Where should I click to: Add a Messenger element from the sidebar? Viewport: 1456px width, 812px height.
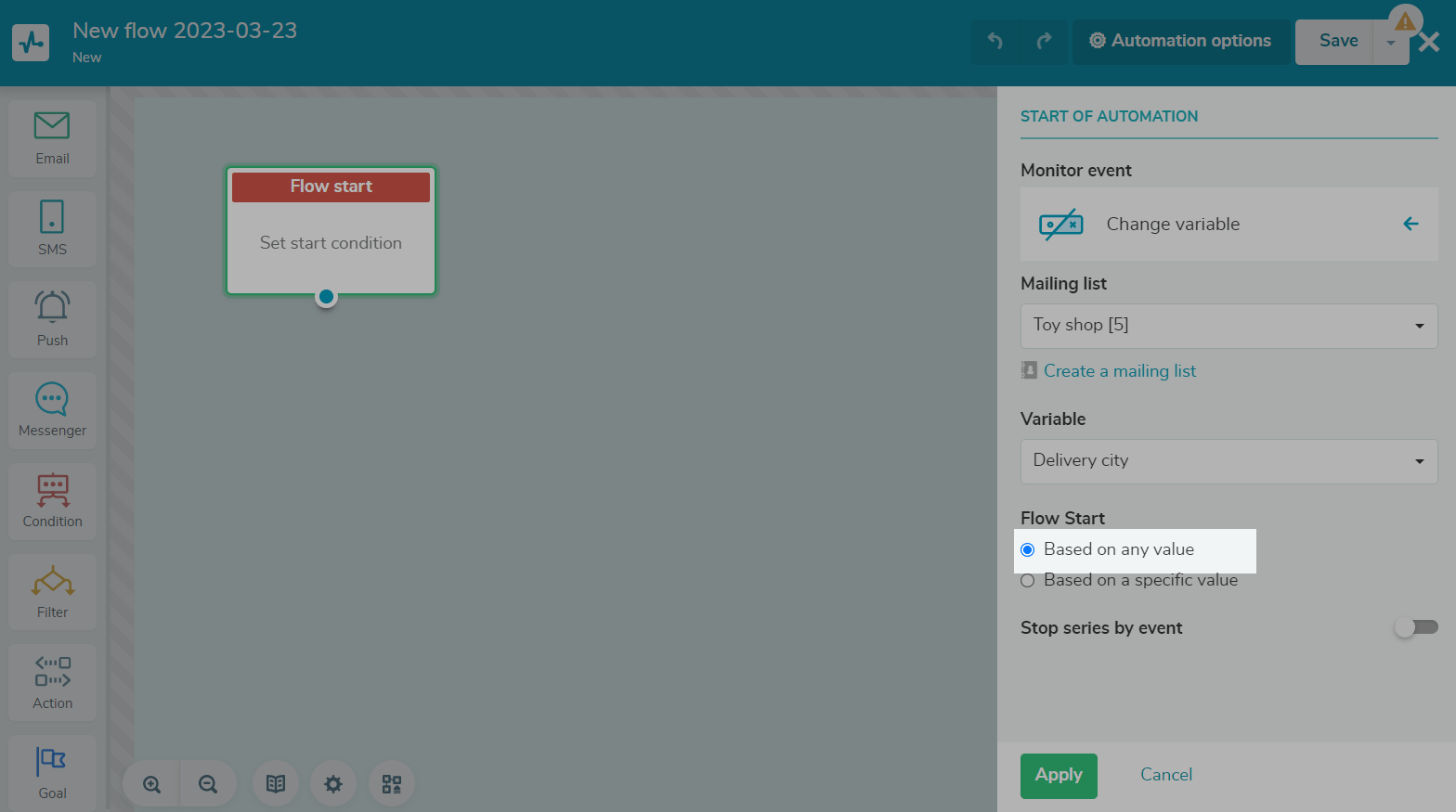coord(52,410)
